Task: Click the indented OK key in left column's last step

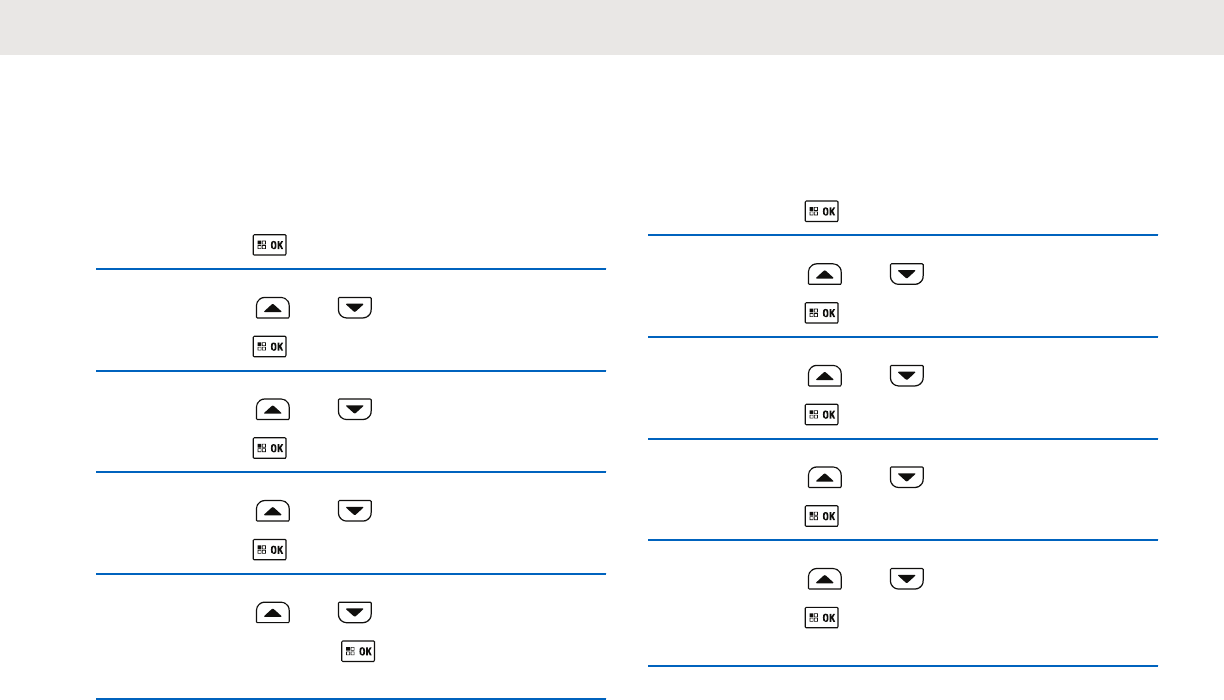Action: pyautogui.click(x=359, y=651)
